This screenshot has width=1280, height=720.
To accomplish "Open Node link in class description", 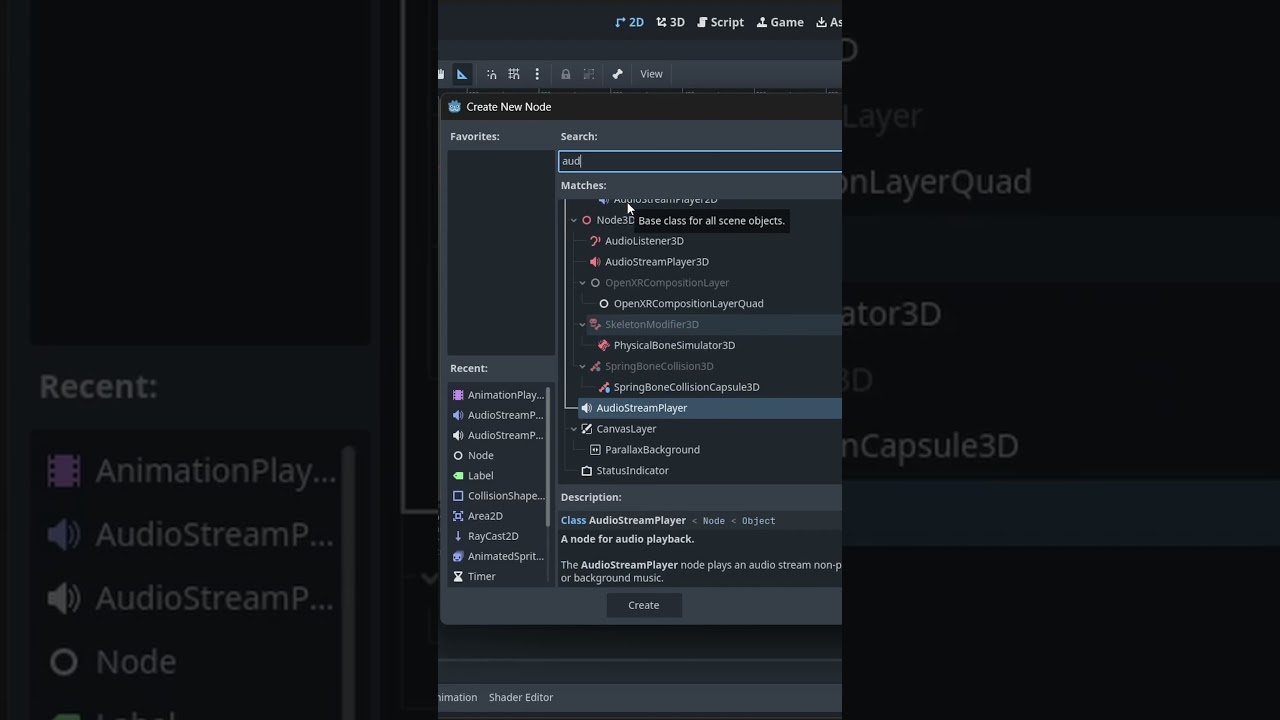I will (714, 521).
